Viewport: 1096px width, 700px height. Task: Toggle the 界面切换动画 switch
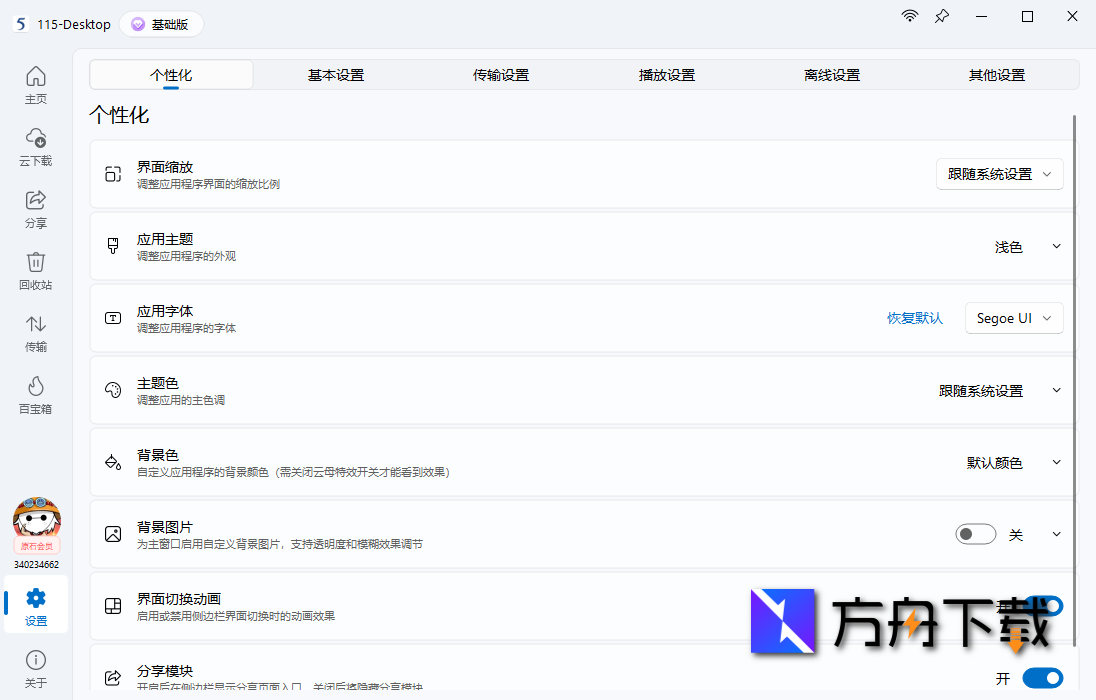pyautogui.click(x=1043, y=606)
